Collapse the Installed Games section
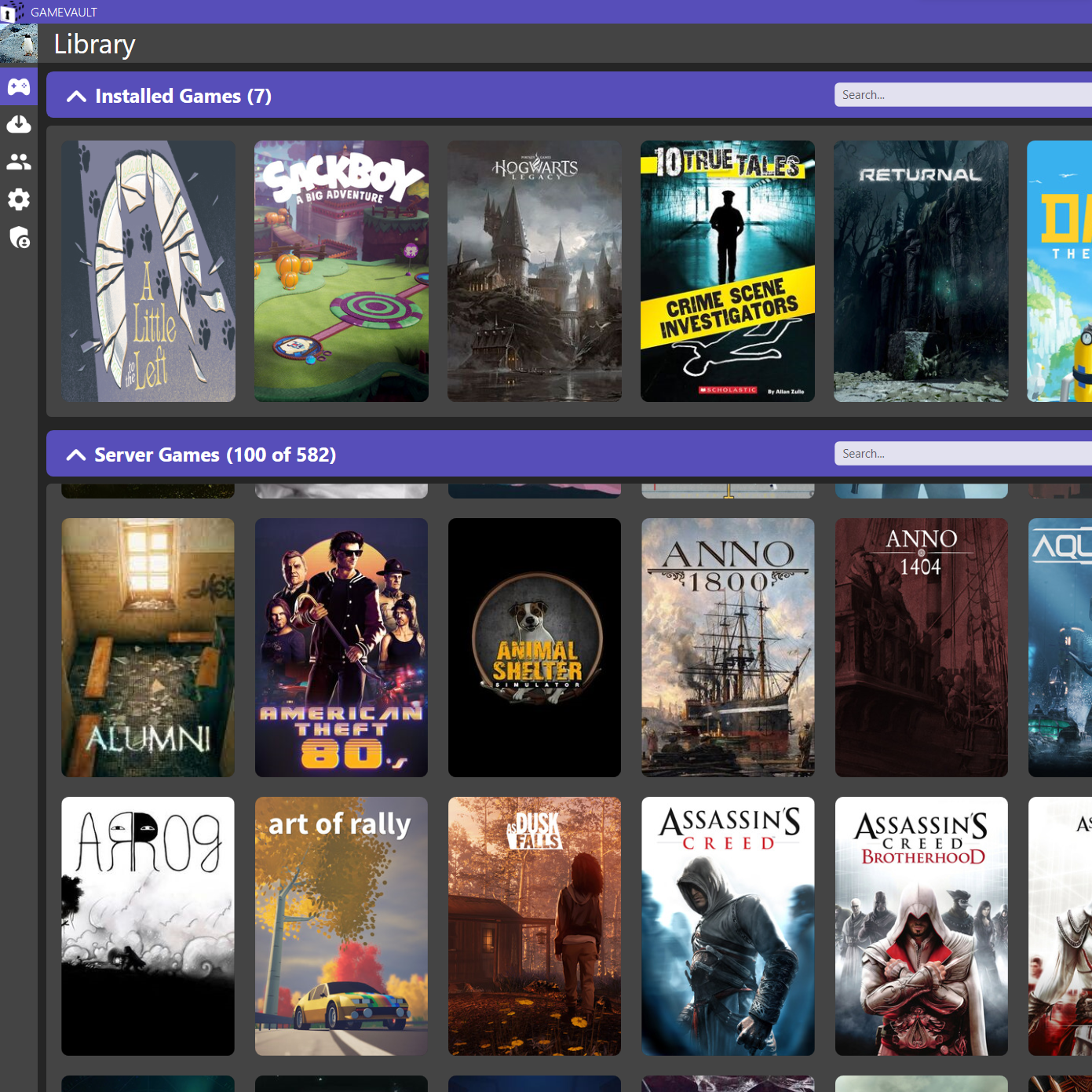The image size is (1092, 1092). coord(76,96)
